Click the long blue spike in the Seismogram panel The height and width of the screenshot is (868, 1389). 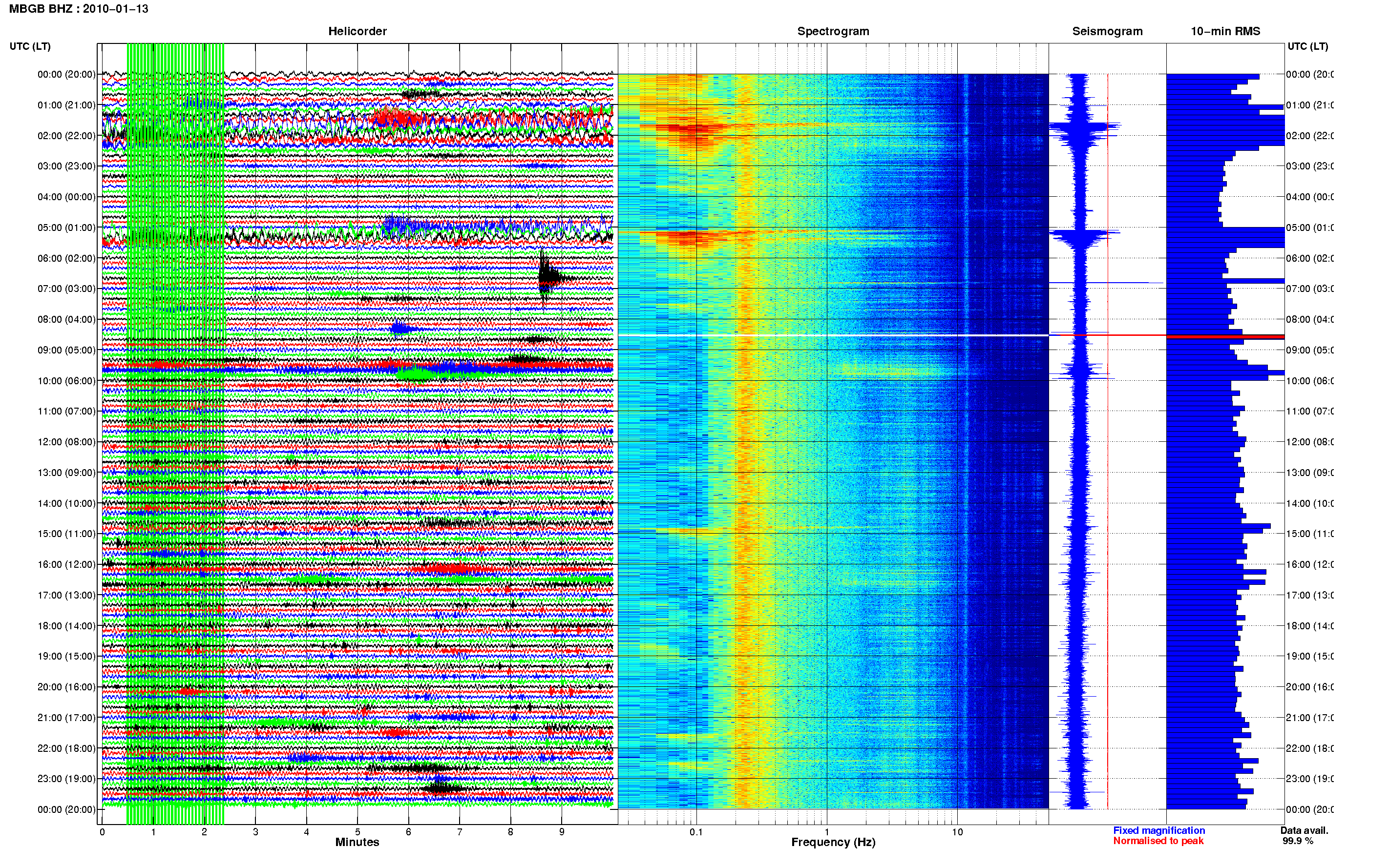(x=1107, y=283)
